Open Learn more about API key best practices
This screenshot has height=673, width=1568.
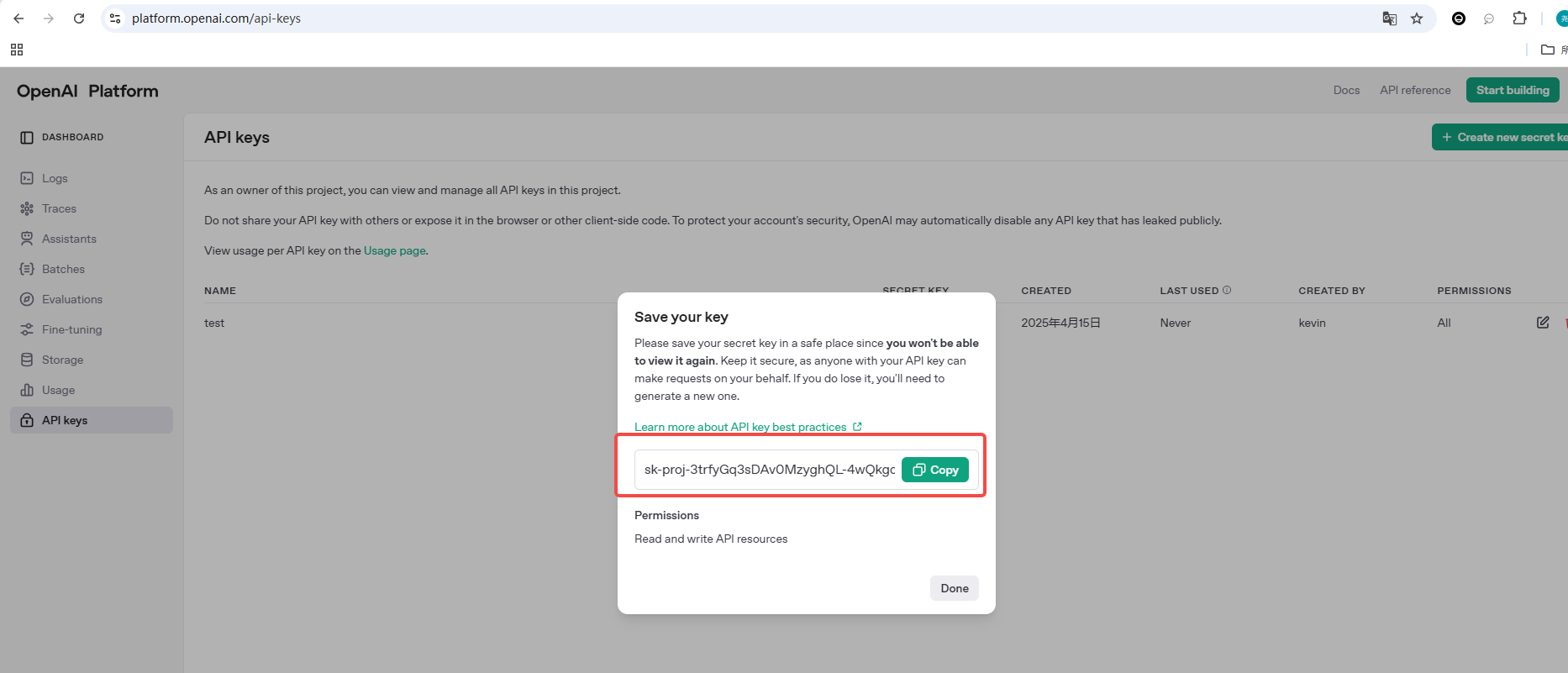pos(748,427)
